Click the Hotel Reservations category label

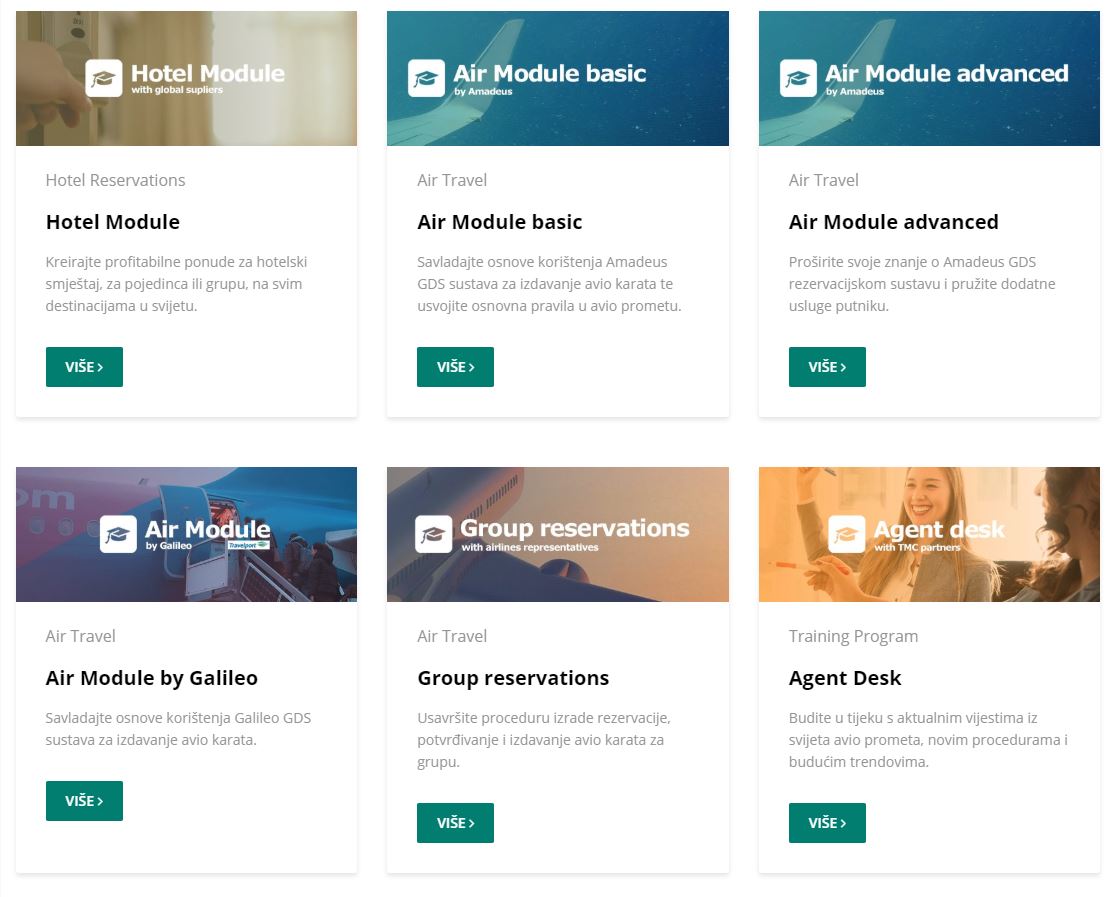point(115,180)
